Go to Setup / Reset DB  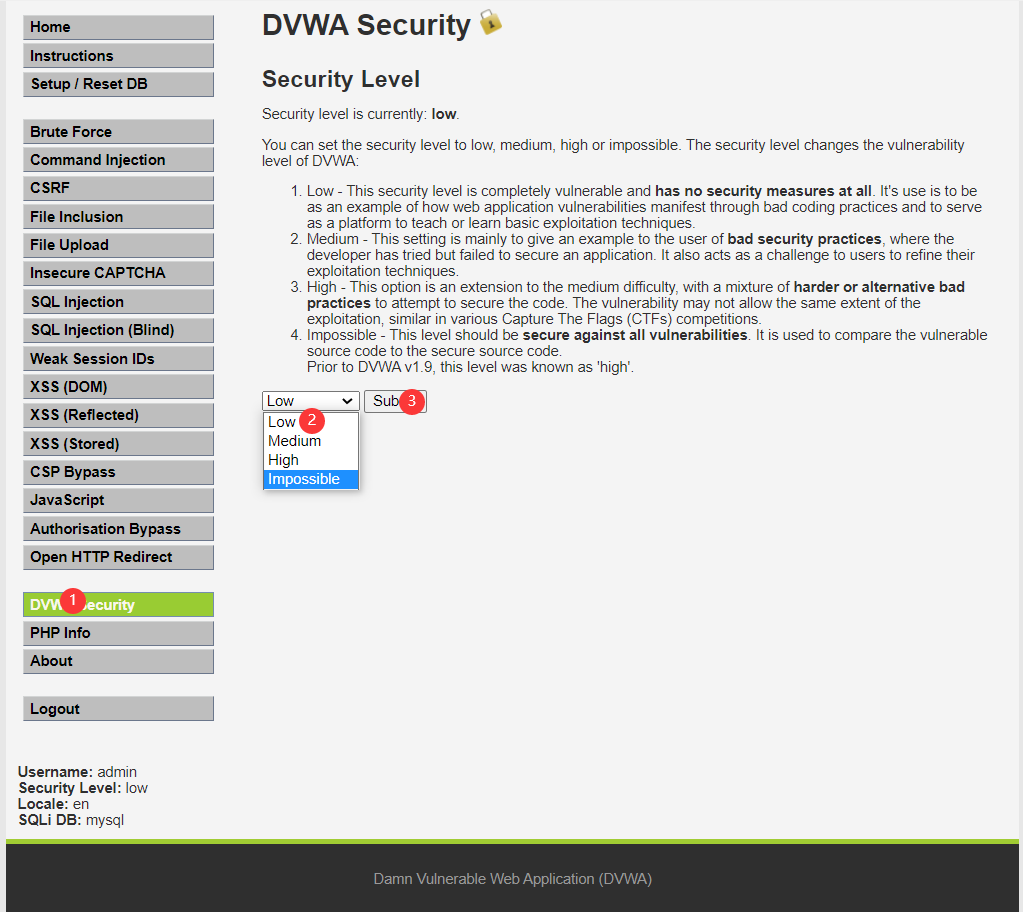click(x=118, y=84)
